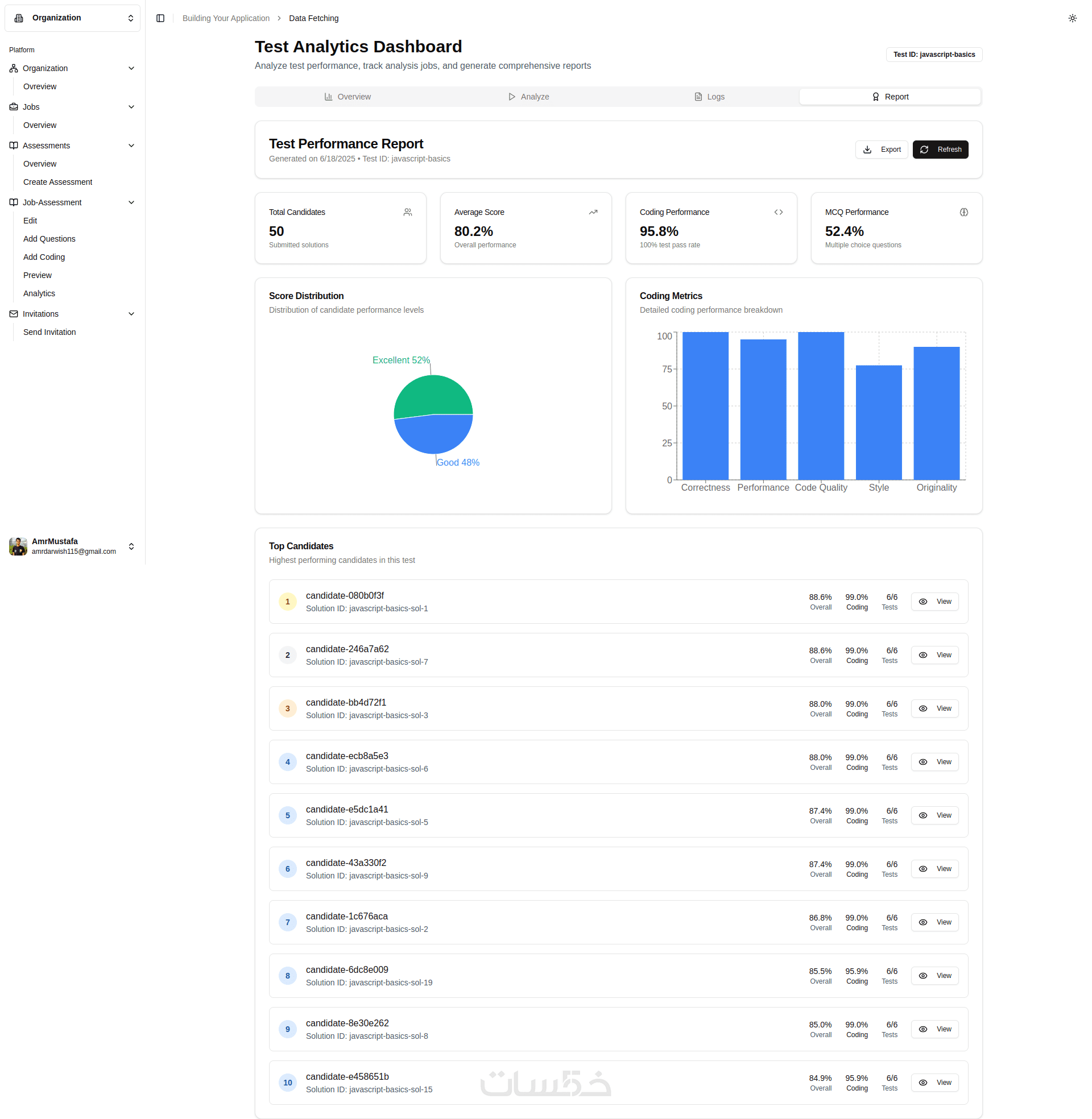The height and width of the screenshot is (1119, 1092).
Task: Collapse the Job-Assessment sidebar section
Action: click(x=131, y=202)
